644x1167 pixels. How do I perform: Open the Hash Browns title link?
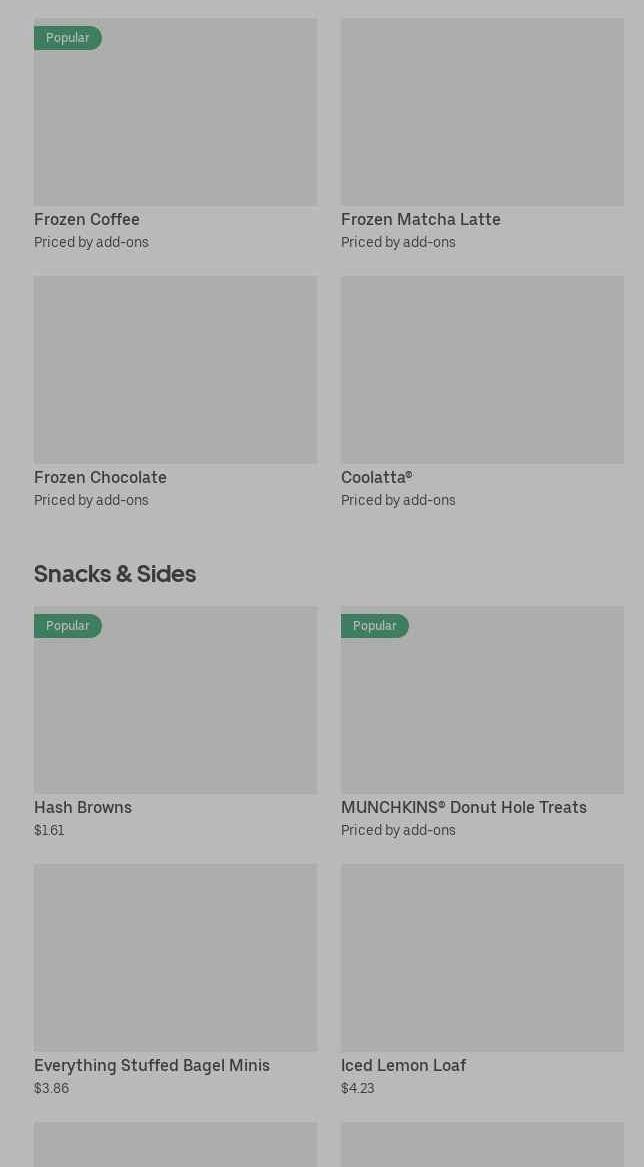tap(83, 807)
